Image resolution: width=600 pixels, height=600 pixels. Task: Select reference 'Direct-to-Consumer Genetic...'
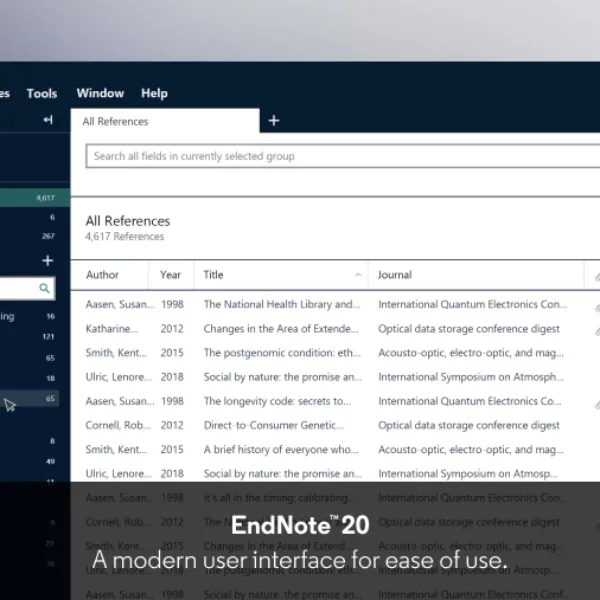click(x=274, y=425)
